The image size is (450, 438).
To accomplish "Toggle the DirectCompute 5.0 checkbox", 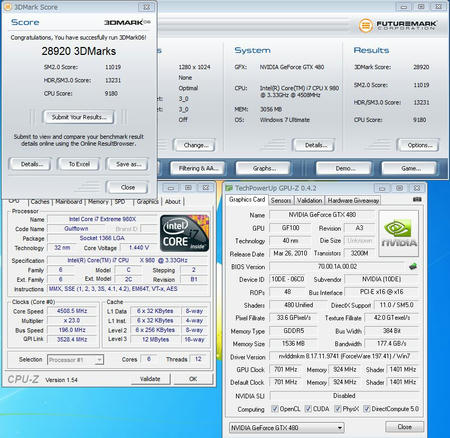I will coord(367,409).
